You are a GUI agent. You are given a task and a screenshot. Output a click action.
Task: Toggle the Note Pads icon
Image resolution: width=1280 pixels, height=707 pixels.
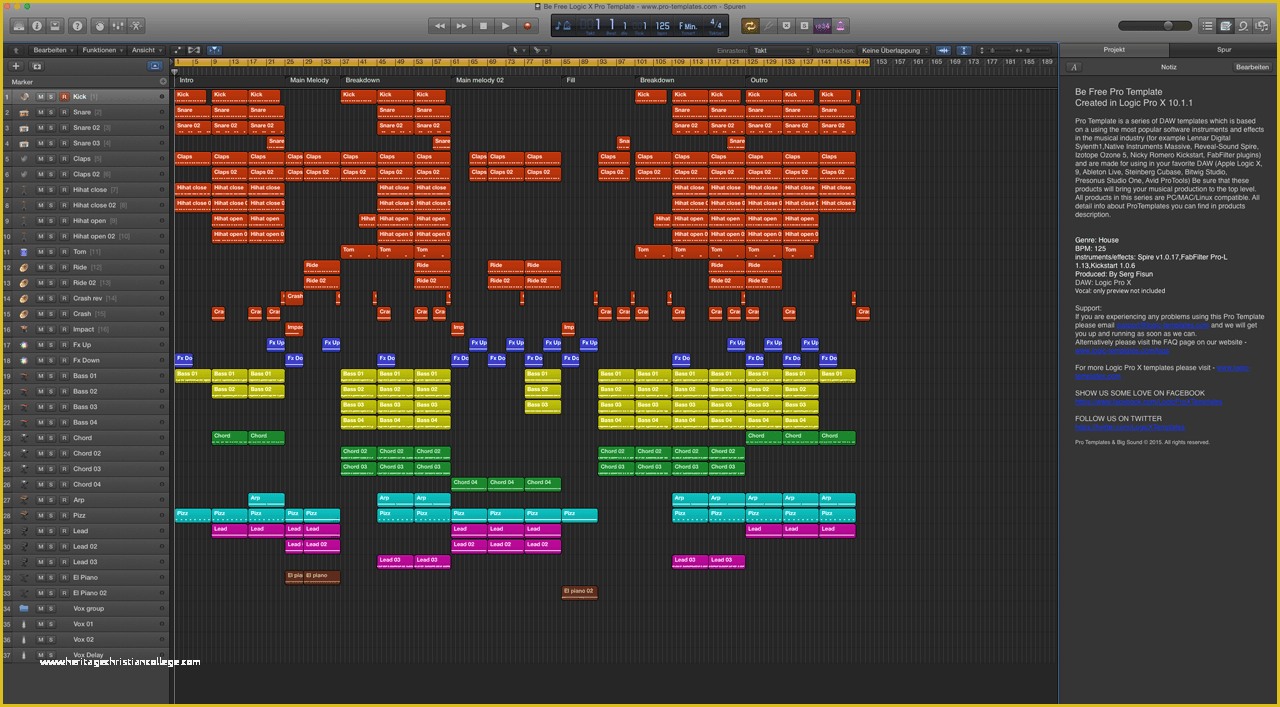(1225, 25)
